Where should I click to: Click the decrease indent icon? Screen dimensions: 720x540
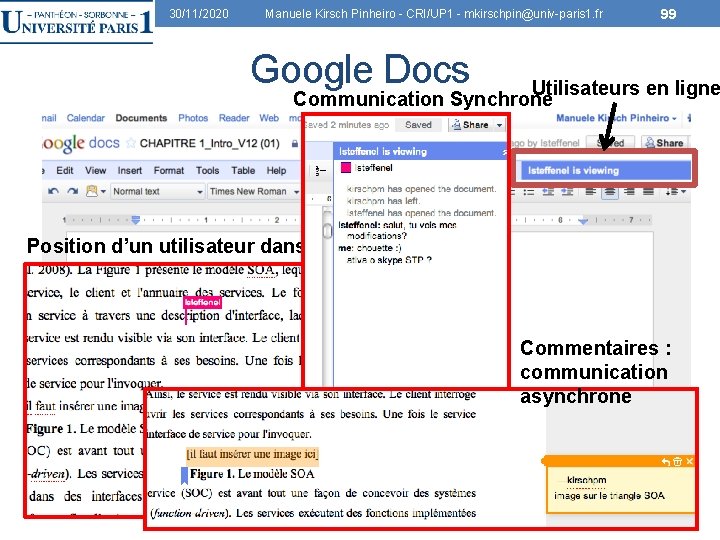548,192
